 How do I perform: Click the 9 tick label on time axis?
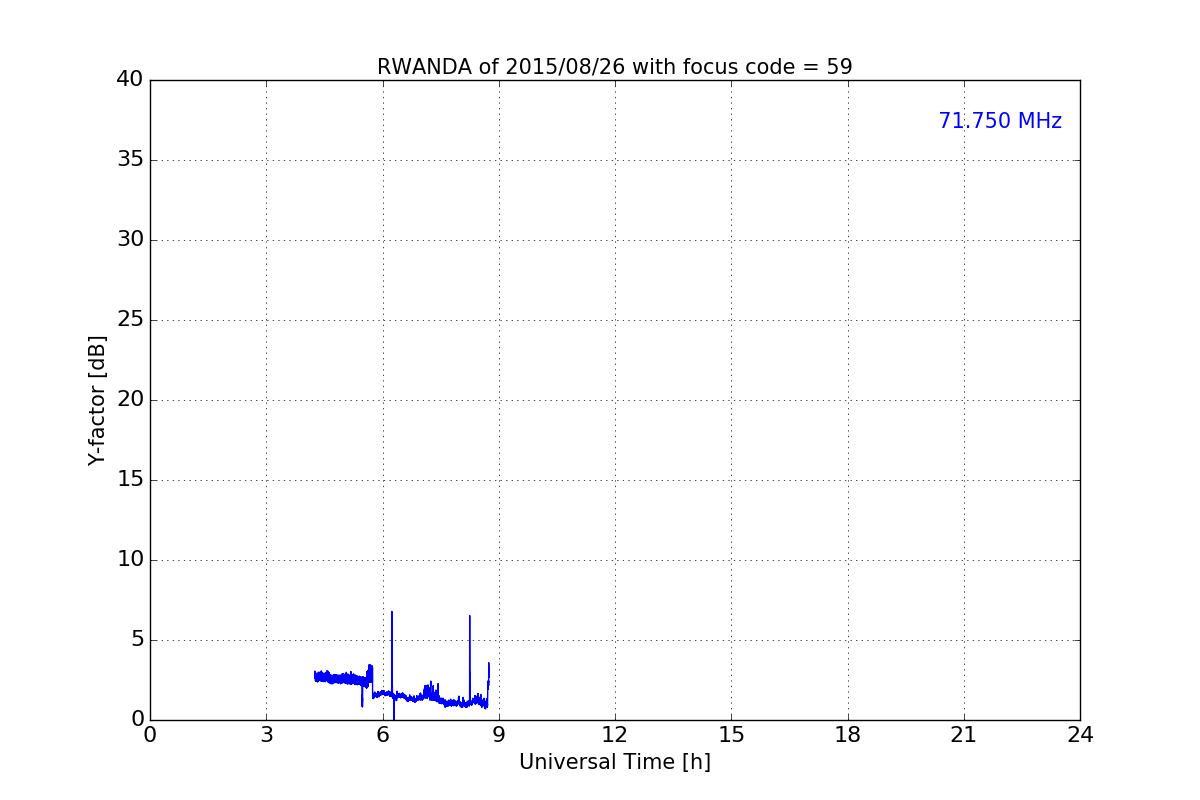499,735
